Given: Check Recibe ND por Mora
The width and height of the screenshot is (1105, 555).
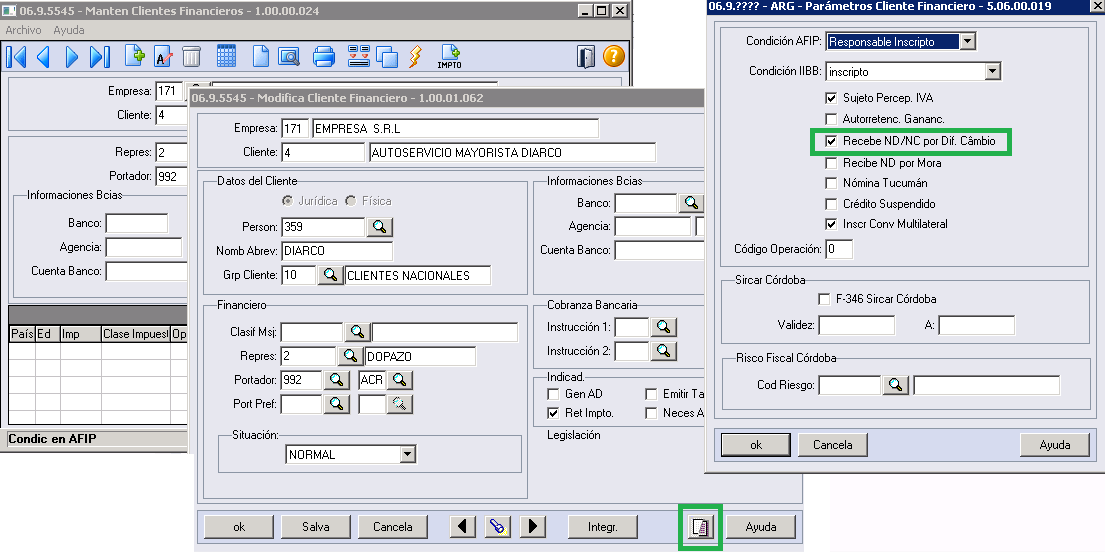Looking at the screenshot, I should coord(831,163).
